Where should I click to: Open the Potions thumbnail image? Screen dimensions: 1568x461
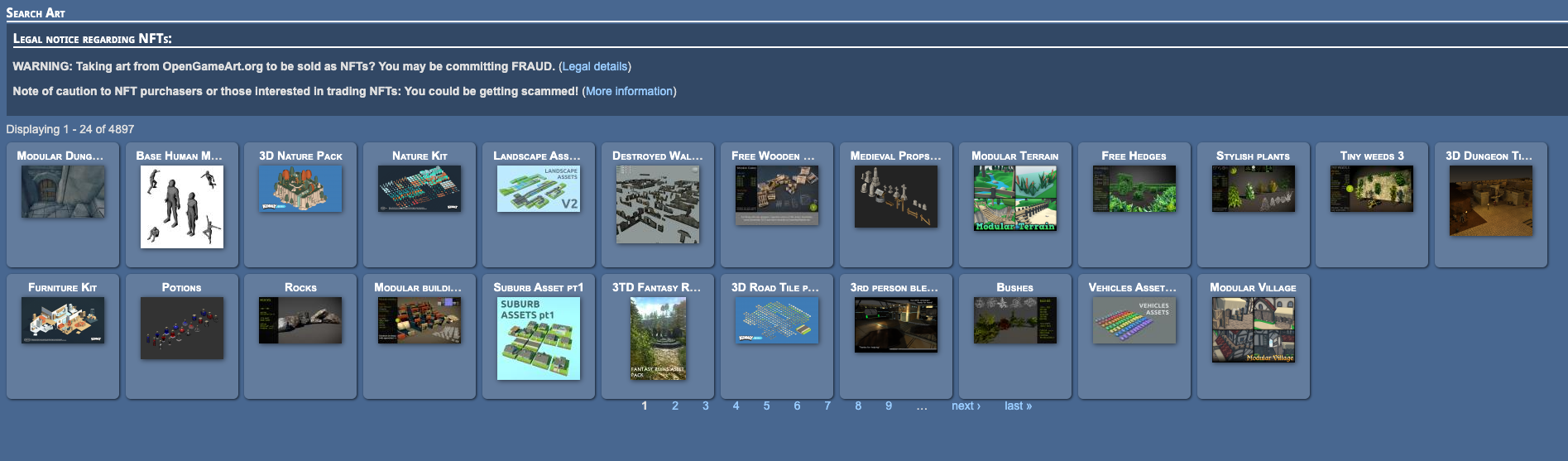point(182,328)
